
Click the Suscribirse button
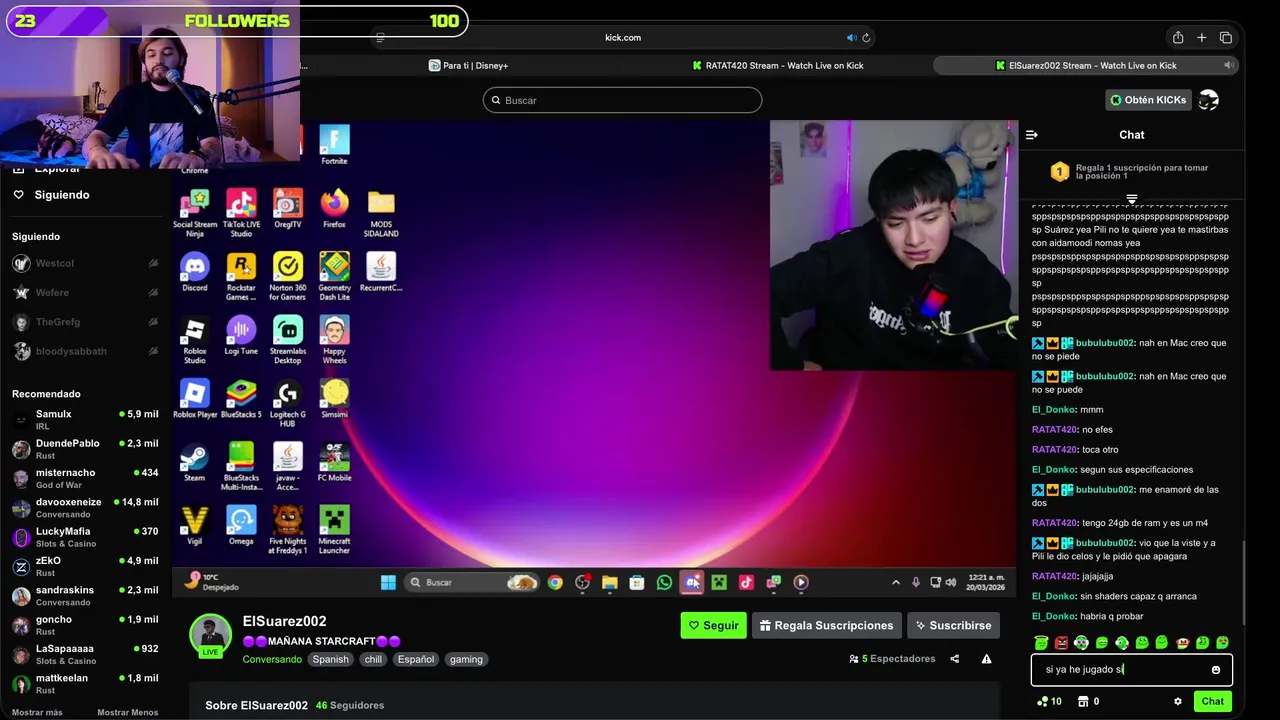tap(953, 626)
